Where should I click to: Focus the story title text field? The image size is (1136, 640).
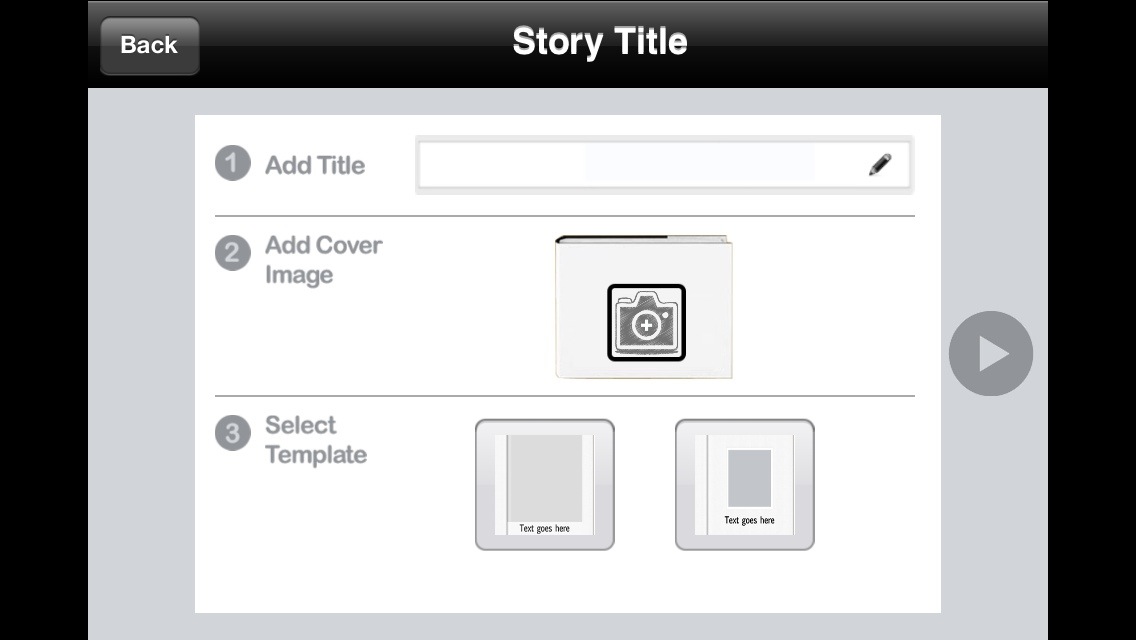[640, 165]
